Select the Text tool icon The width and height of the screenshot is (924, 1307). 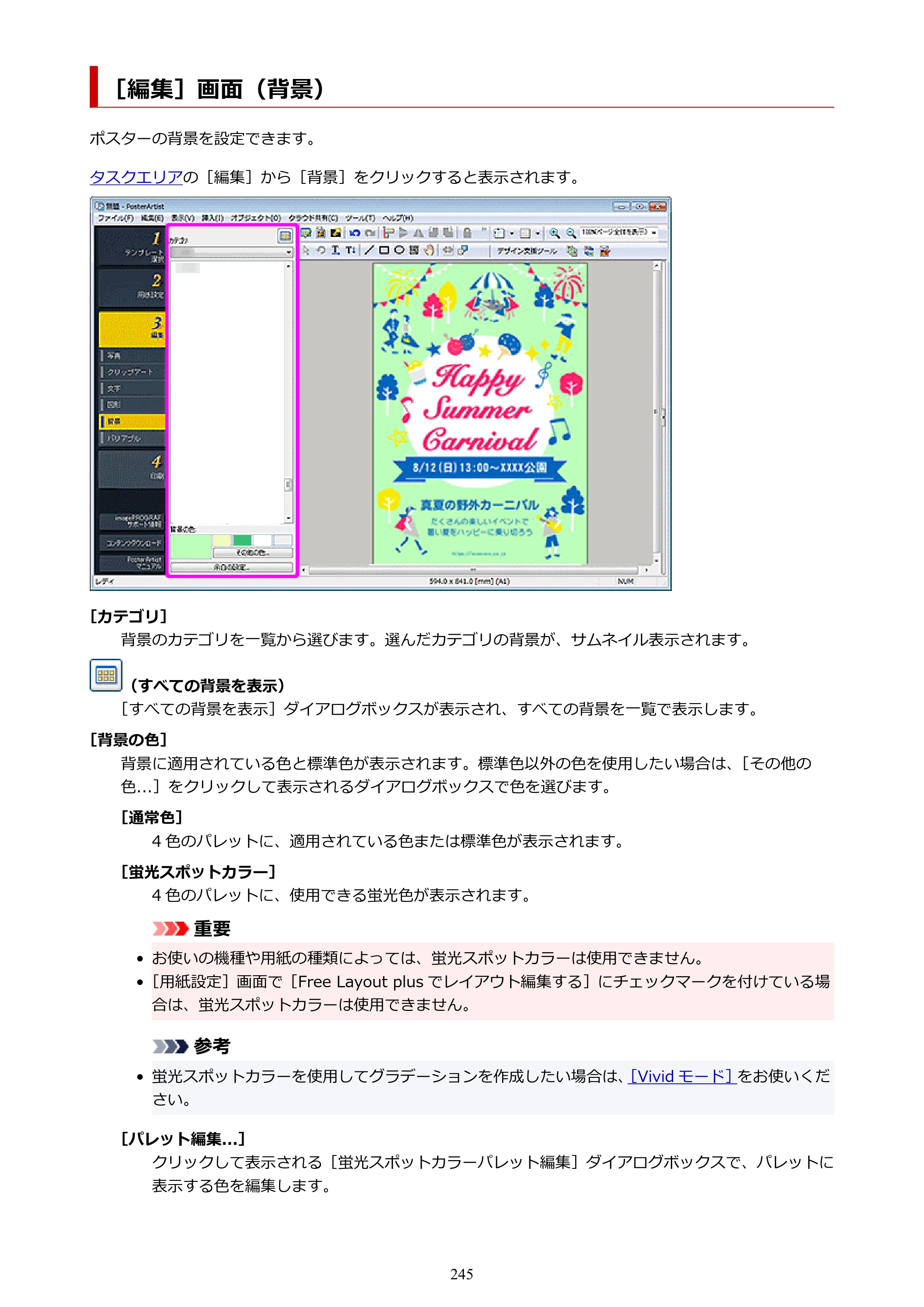(335, 250)
